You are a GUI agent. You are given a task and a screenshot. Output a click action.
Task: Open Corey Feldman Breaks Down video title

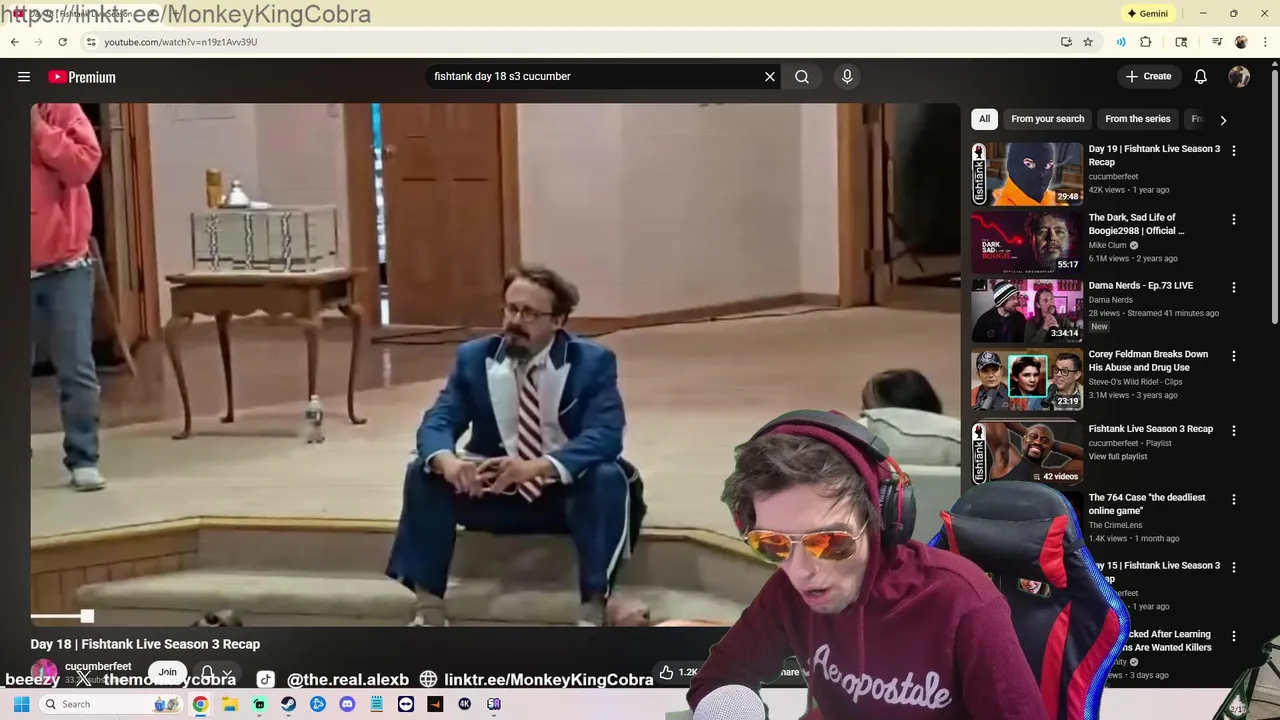pos(1148,360)
